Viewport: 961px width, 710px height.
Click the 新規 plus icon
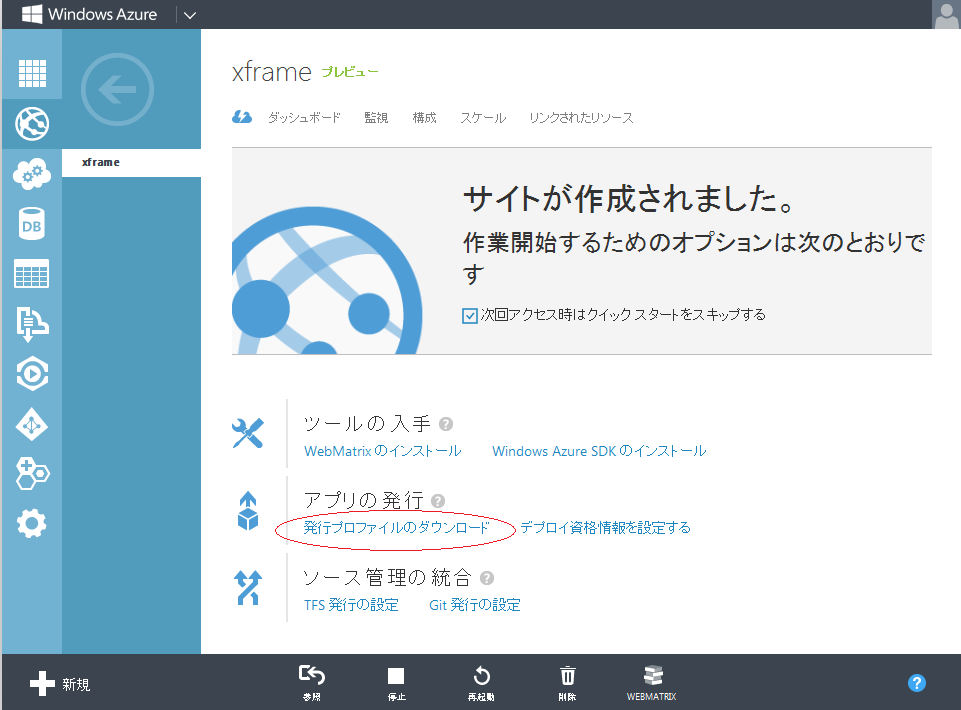(x=40, y=683)
